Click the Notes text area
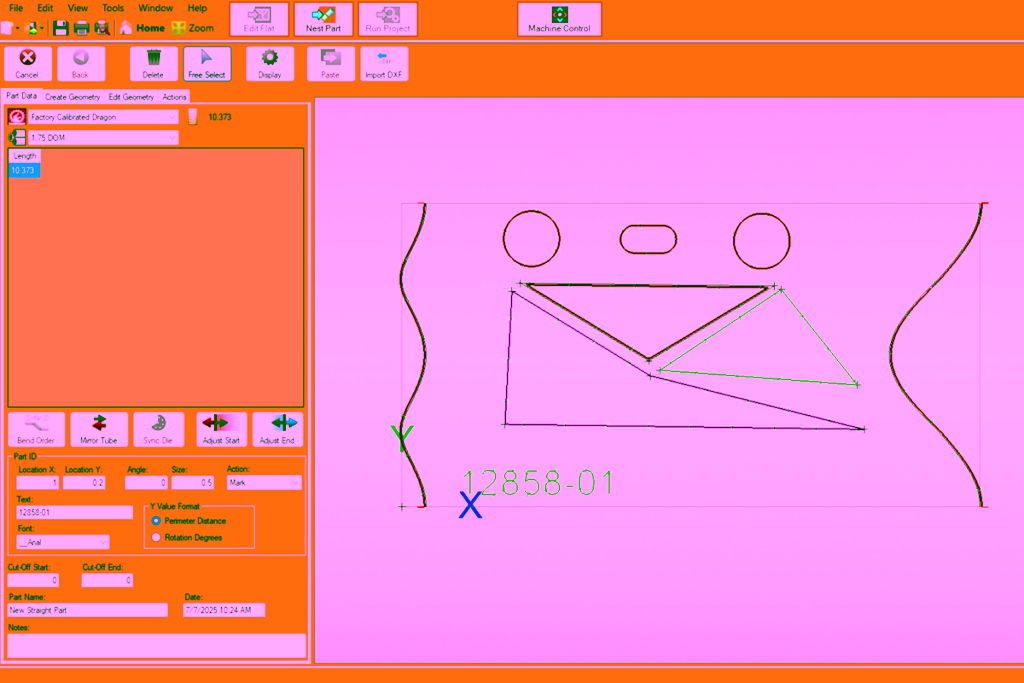 coord(157,646)
